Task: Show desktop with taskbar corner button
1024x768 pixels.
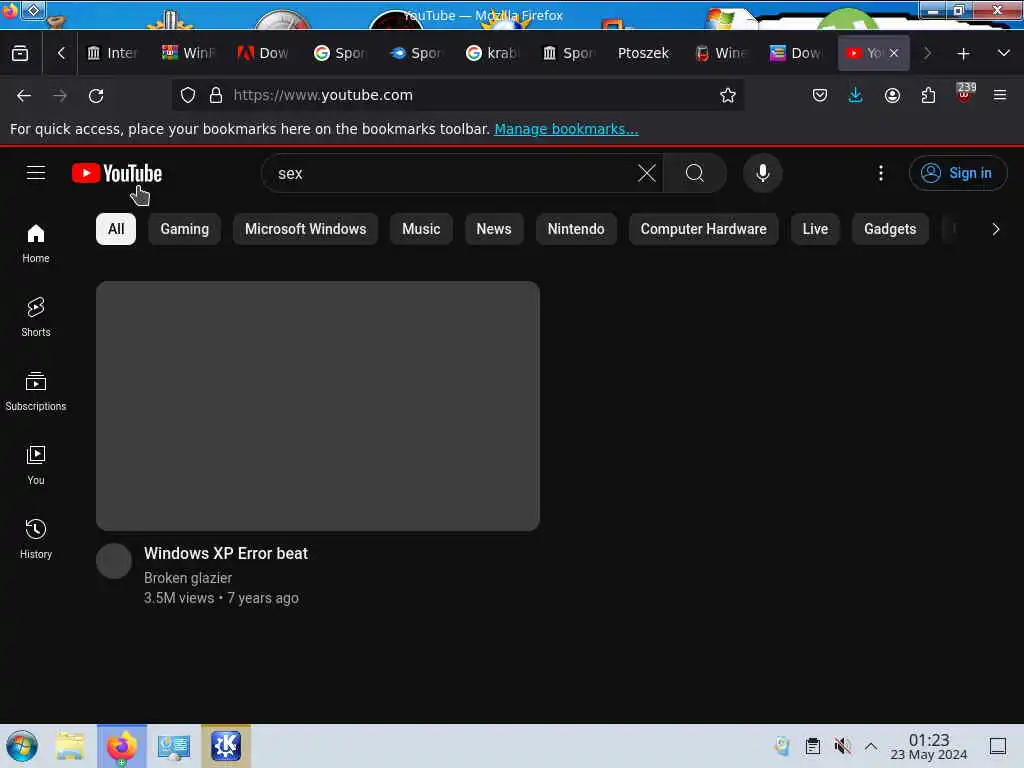Action: click(998, 746)
